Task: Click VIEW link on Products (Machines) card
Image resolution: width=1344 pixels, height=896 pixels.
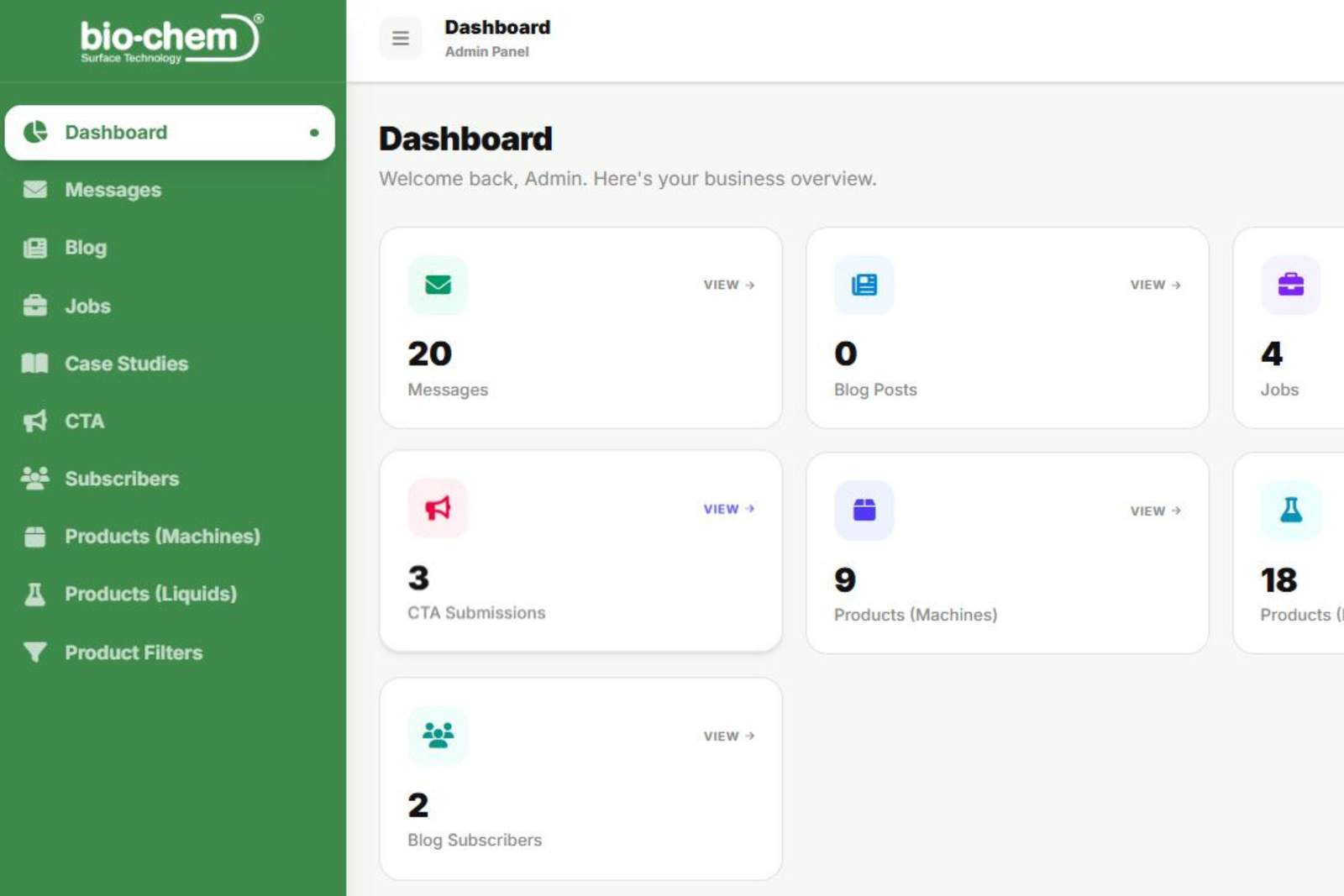Action: [x=1156, y=511]
